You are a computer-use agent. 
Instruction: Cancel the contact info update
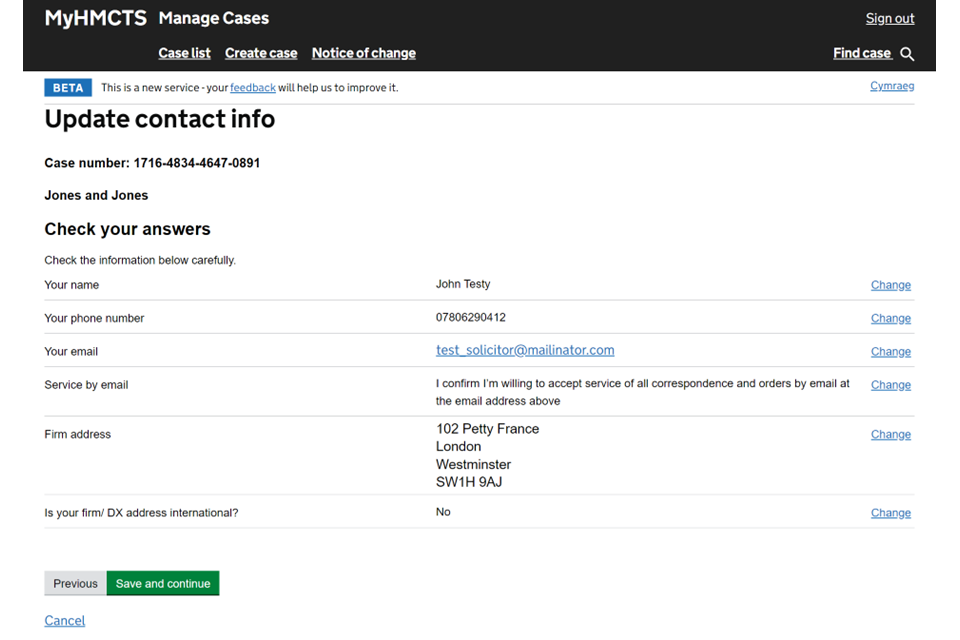click(65, 621)
